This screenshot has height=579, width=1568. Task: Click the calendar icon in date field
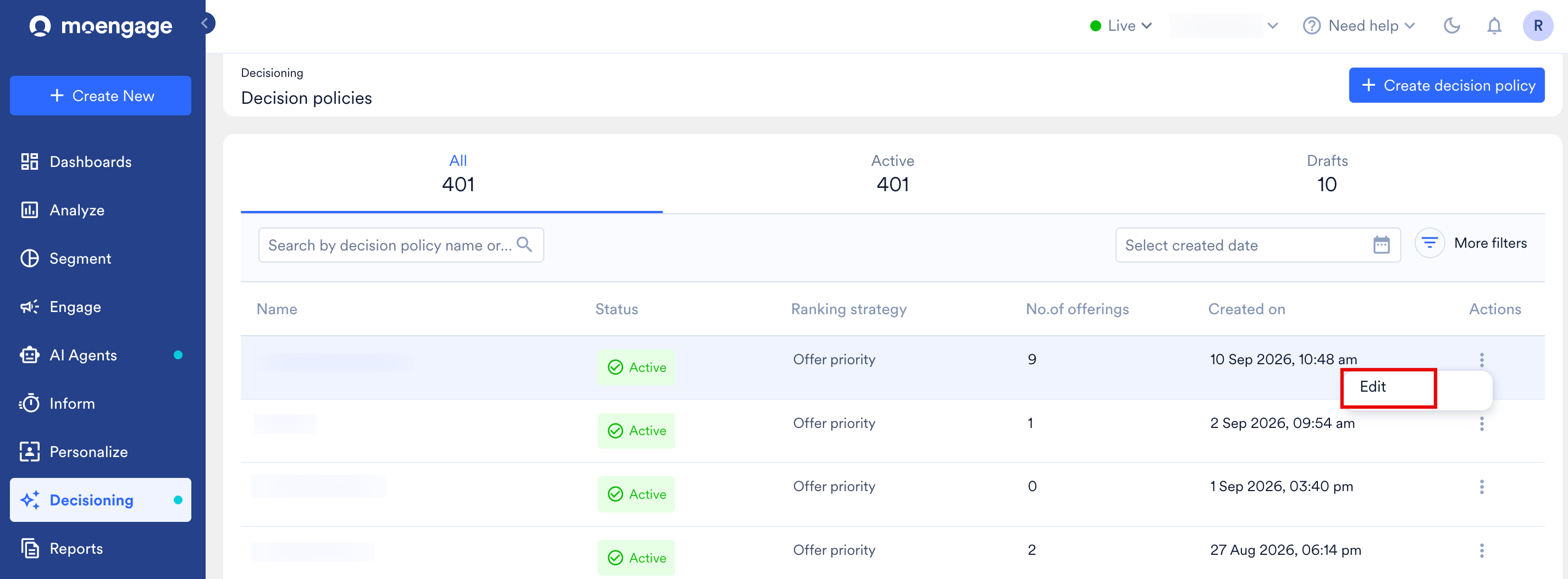[1381, 244]
